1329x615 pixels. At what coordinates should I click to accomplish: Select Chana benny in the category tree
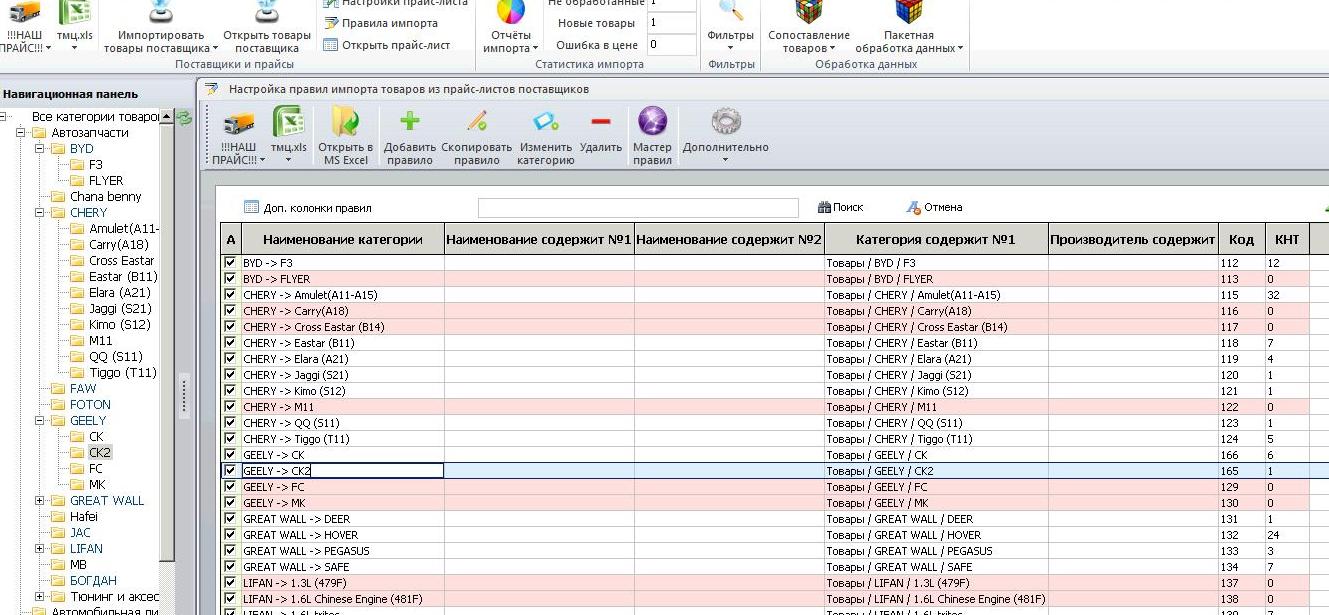tap(106, 197)
